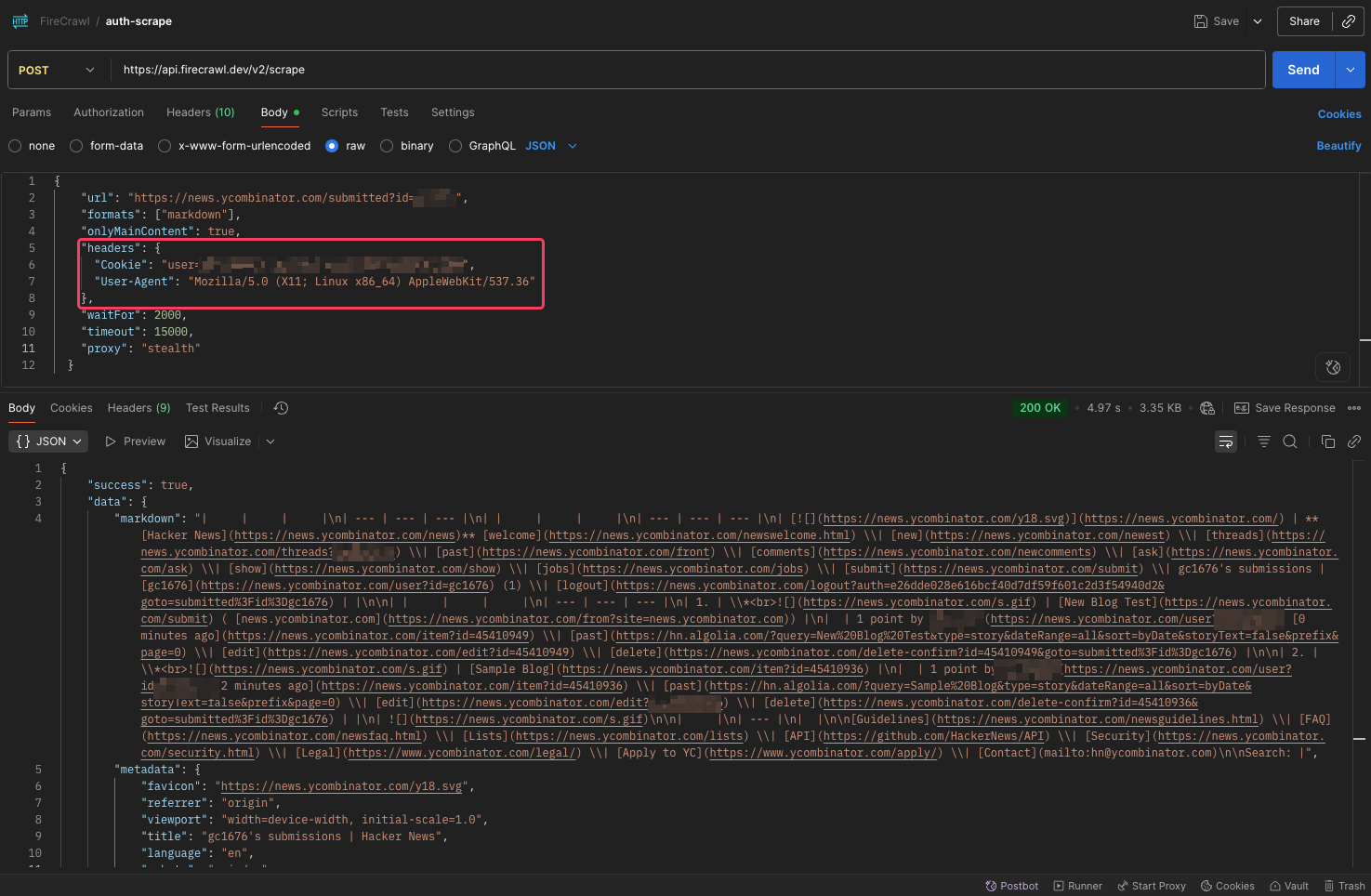Select the raw body radio option
Screen dimensions: 1371x896
[x=332, y=146]
